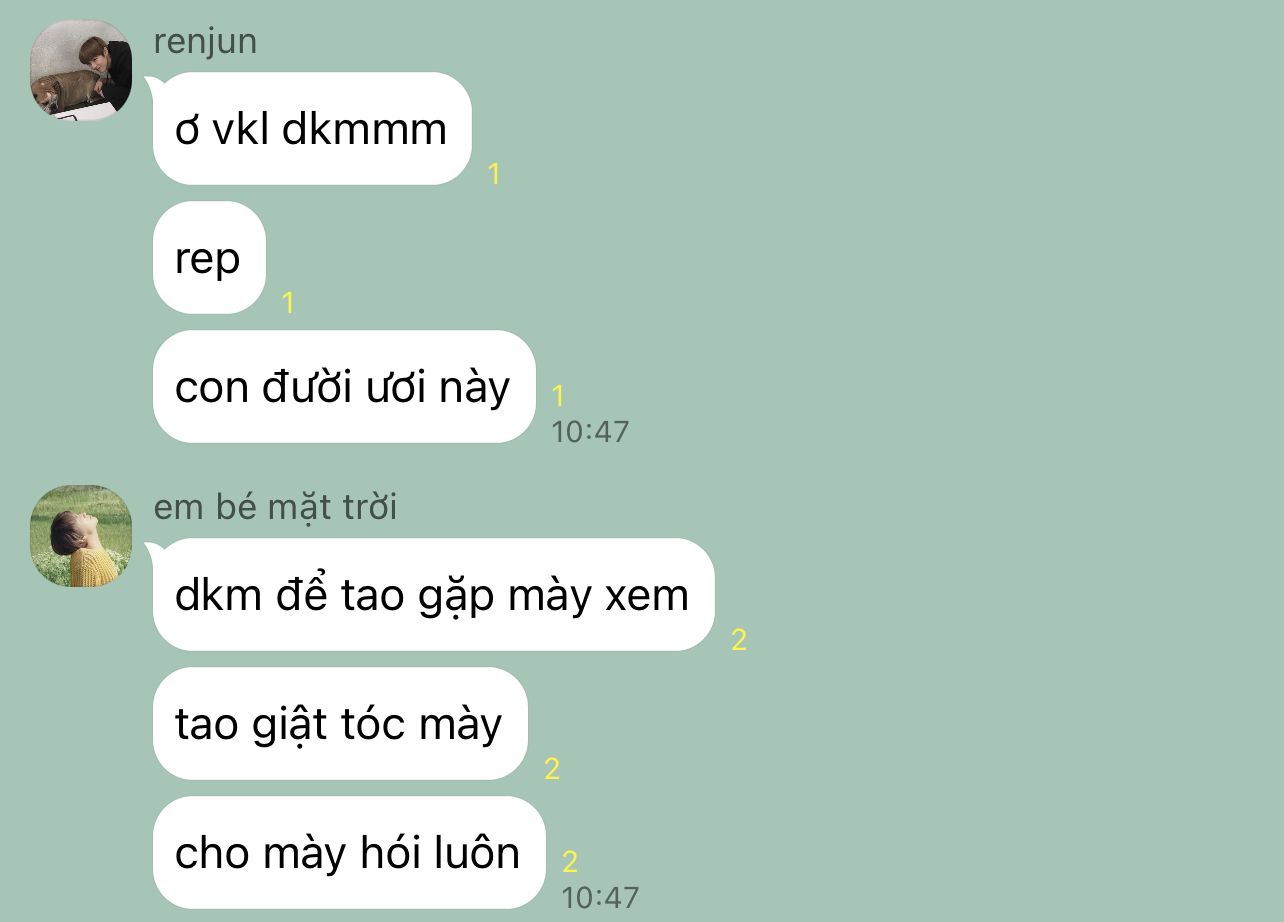The height and width of the screenshot is (922, 1284).
Task: Tap read count beside "cho mày hói luôn"
Action: pos(570,862)
